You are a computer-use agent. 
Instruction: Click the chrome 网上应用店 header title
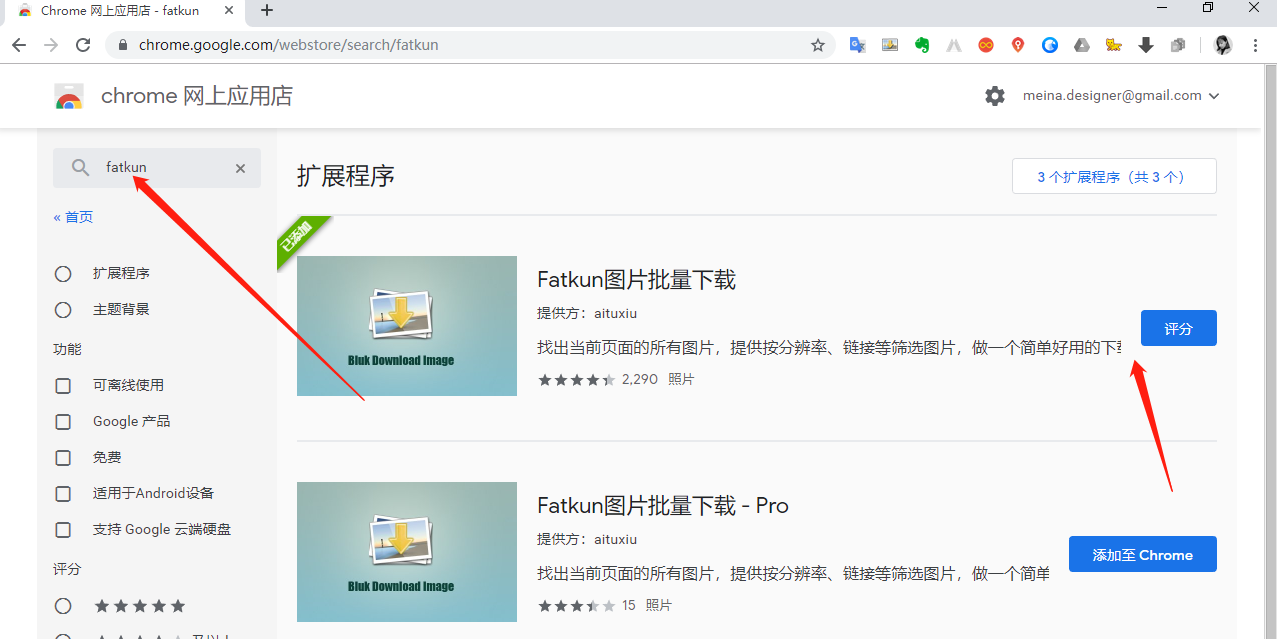point(197,96)
